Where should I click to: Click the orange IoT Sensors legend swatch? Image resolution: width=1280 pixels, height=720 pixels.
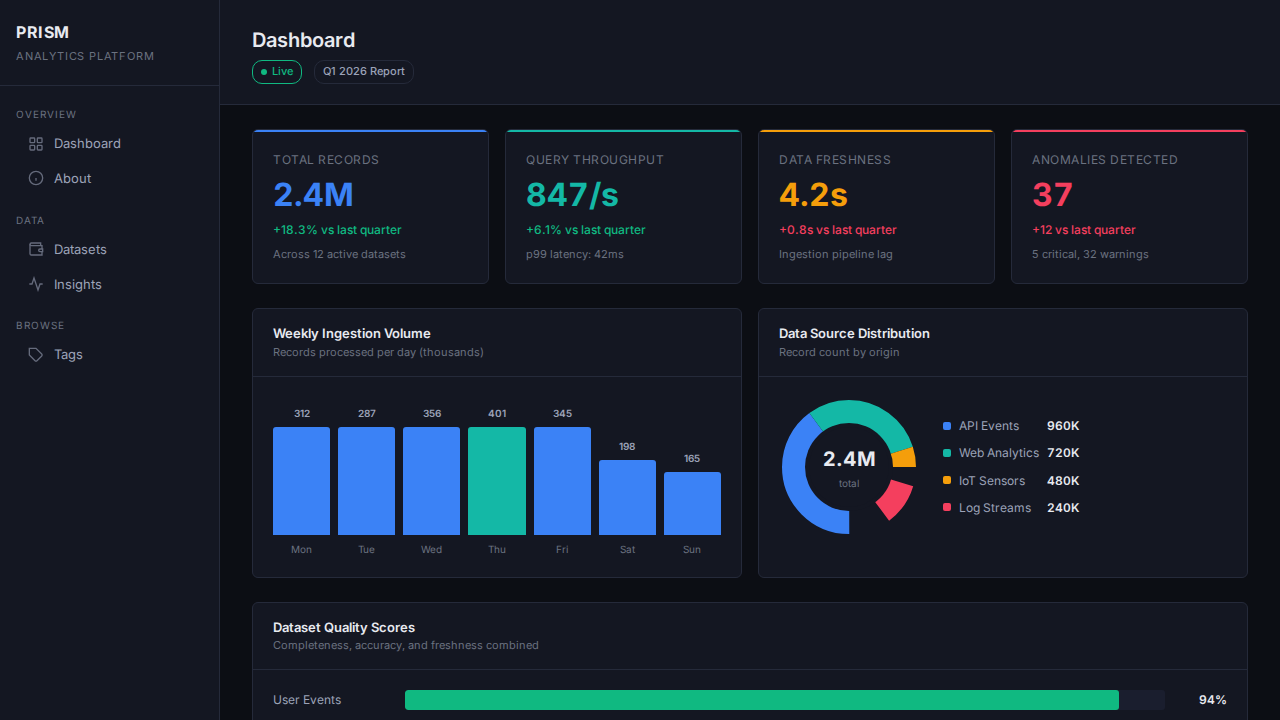click(947, 481)
